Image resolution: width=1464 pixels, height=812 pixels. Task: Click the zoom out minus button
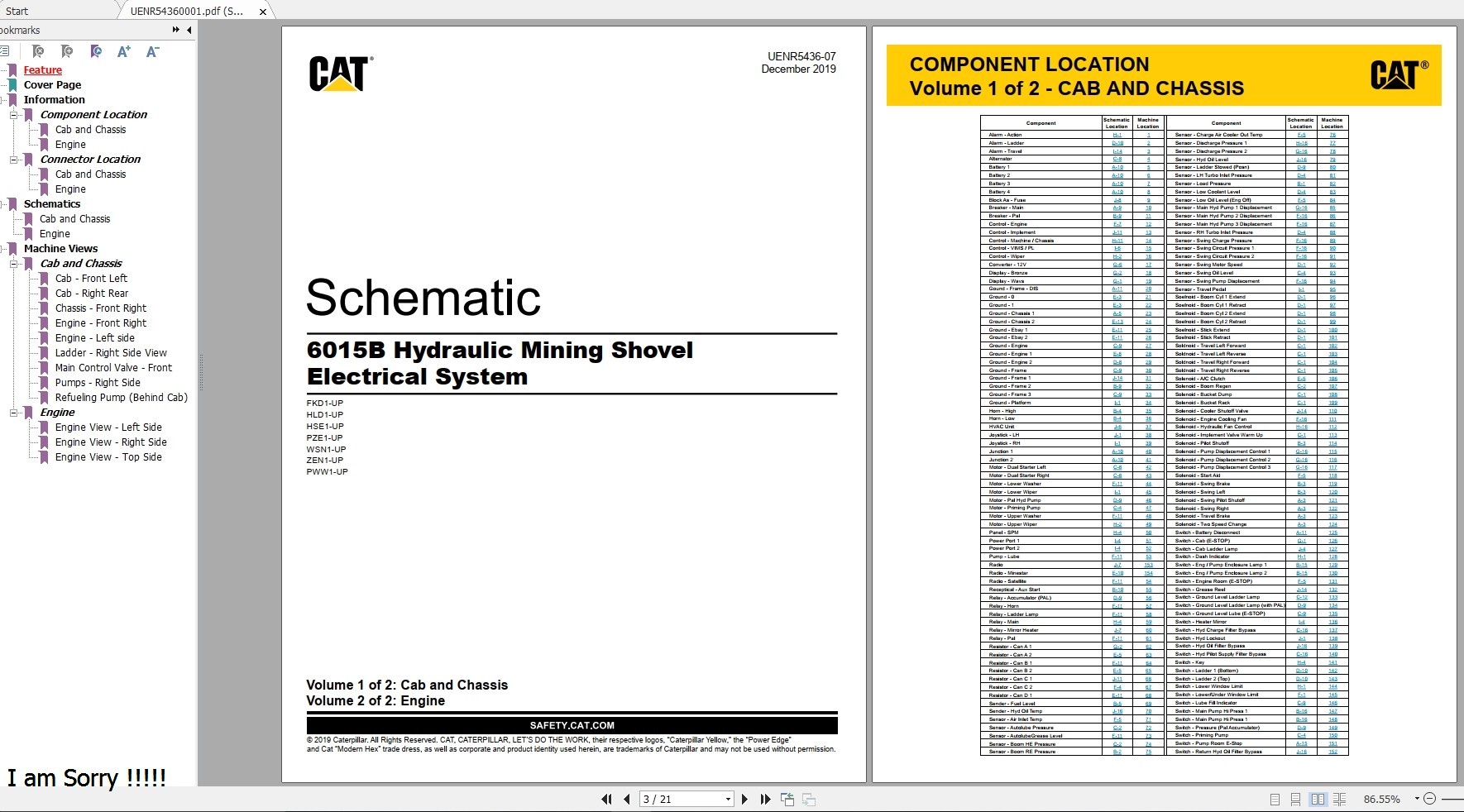pos(1429,799)
